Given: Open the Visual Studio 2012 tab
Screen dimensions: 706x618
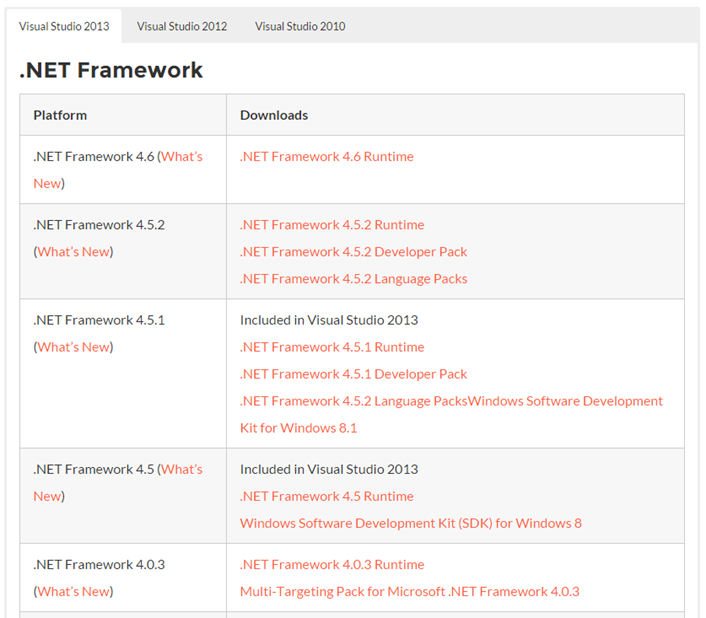Looking at the screenshot, I should (x=182, y=26).
